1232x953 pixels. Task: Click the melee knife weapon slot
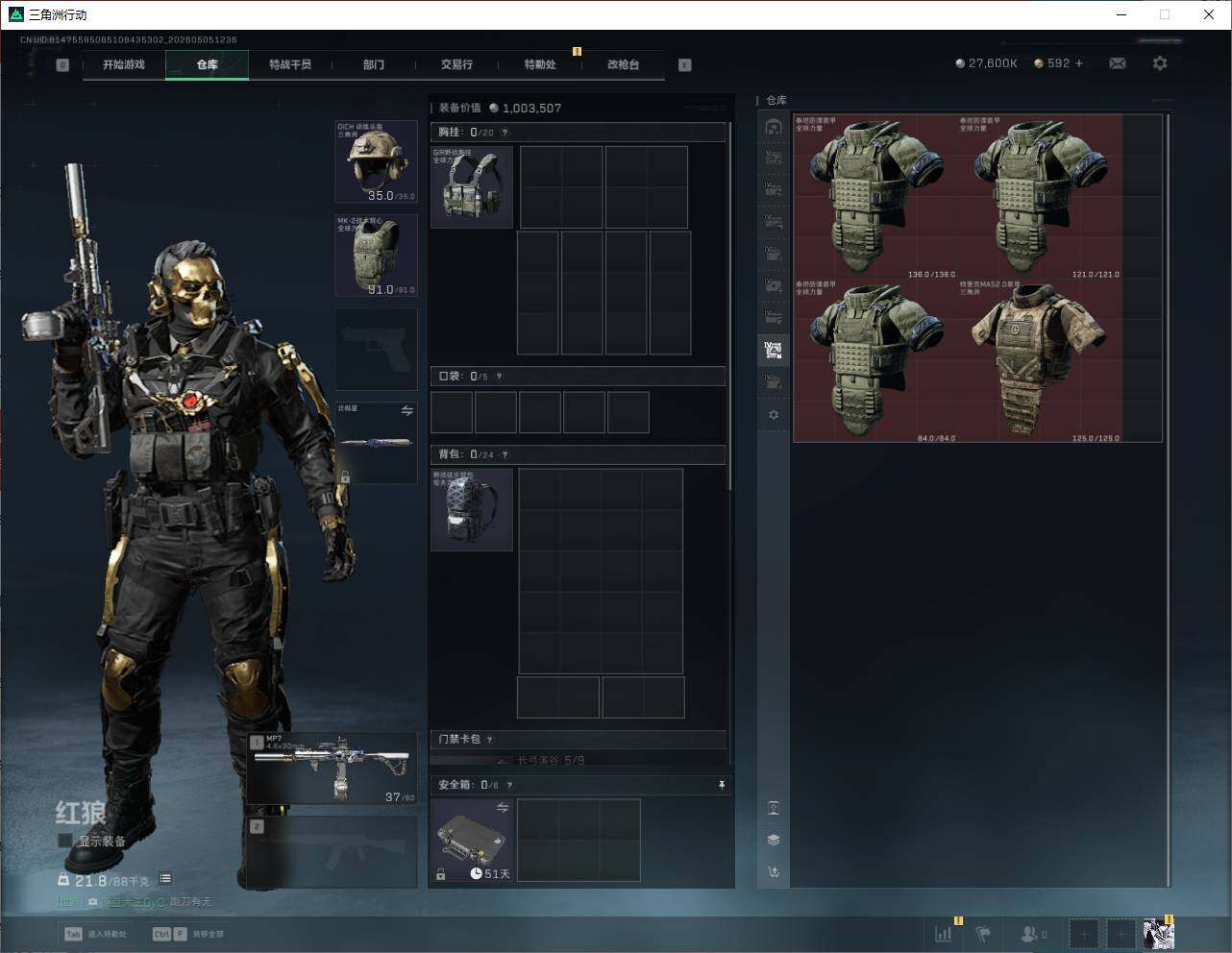[x=376, y=443]
